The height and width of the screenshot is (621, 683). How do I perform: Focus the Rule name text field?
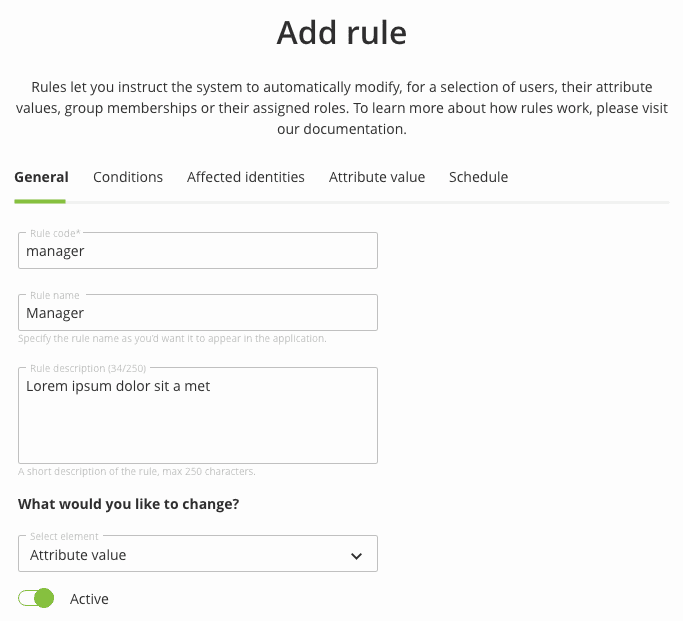coord(197,313)
